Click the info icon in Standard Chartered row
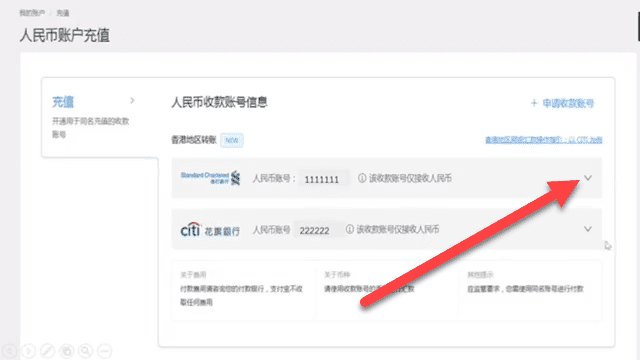This screenshot has width=640, height=360. click(x=362, y=178)
